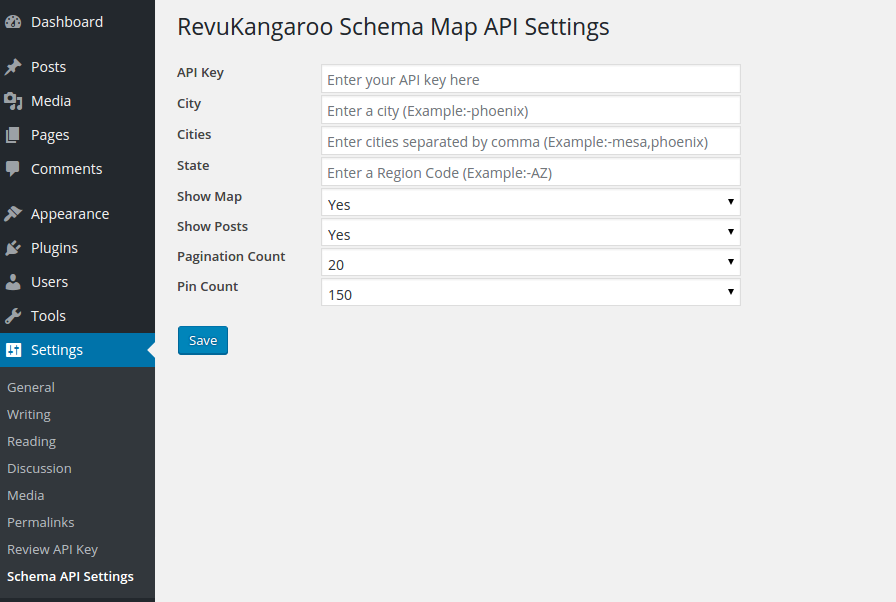Open Review API Key submenu link

click(52, 549)
